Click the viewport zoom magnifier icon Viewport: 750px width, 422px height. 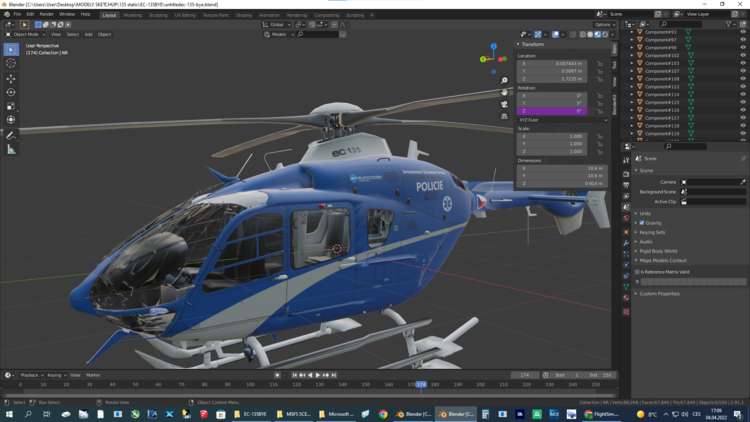point(504,81)
